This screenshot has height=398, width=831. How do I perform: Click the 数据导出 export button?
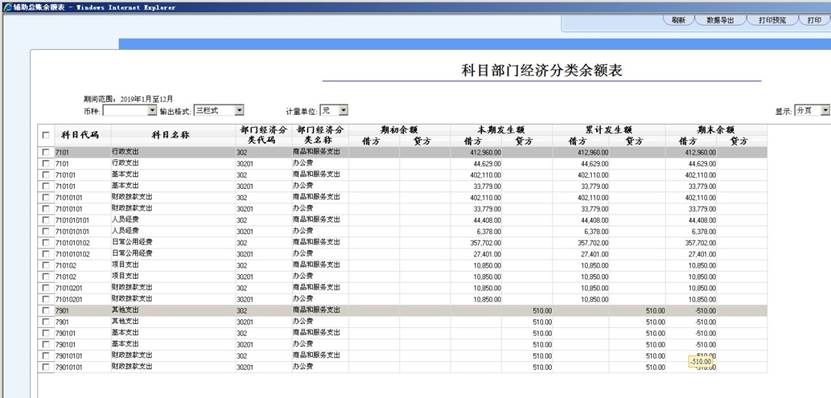point(720,20)
